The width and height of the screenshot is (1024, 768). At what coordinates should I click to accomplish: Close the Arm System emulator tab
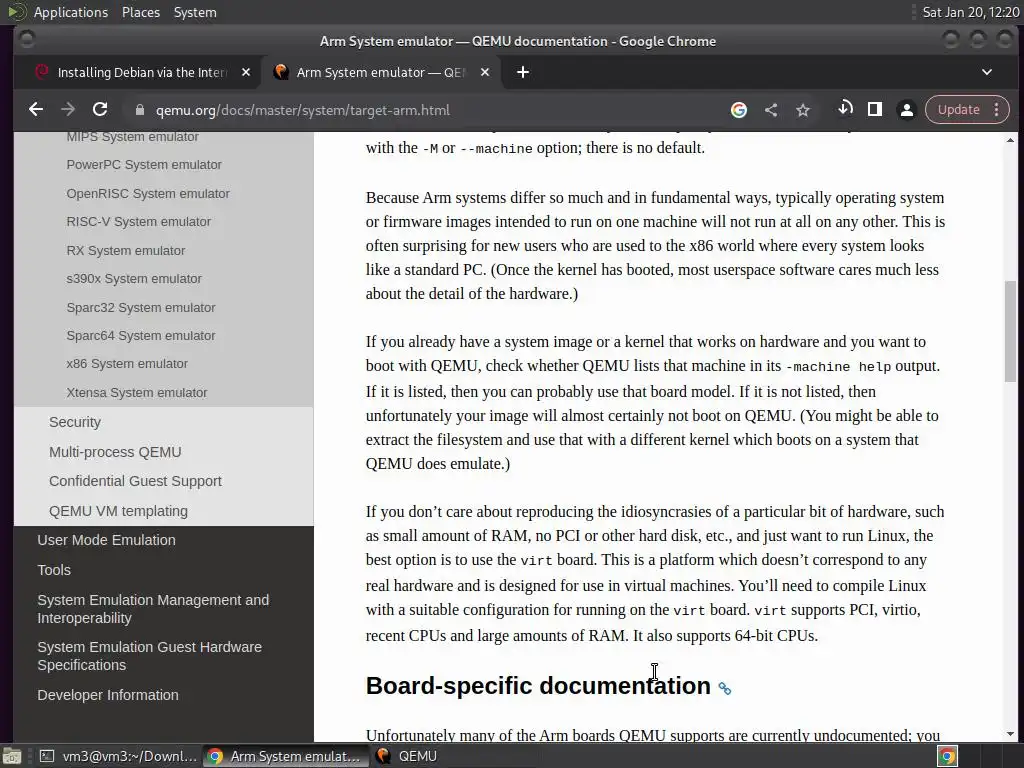coord(485,72)
